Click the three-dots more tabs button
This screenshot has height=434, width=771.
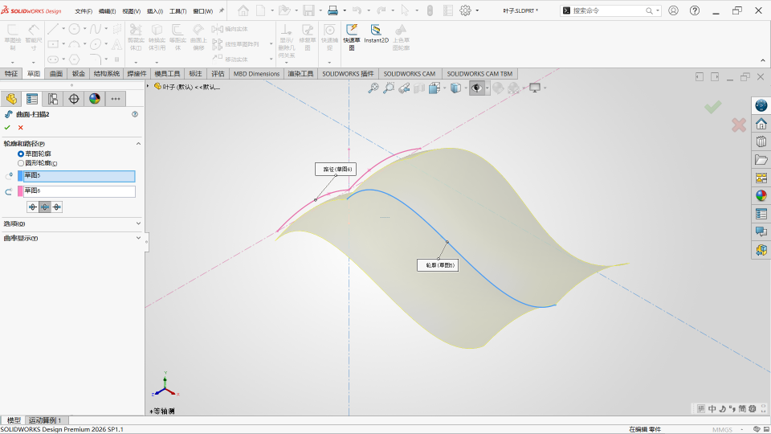(116, 99)
